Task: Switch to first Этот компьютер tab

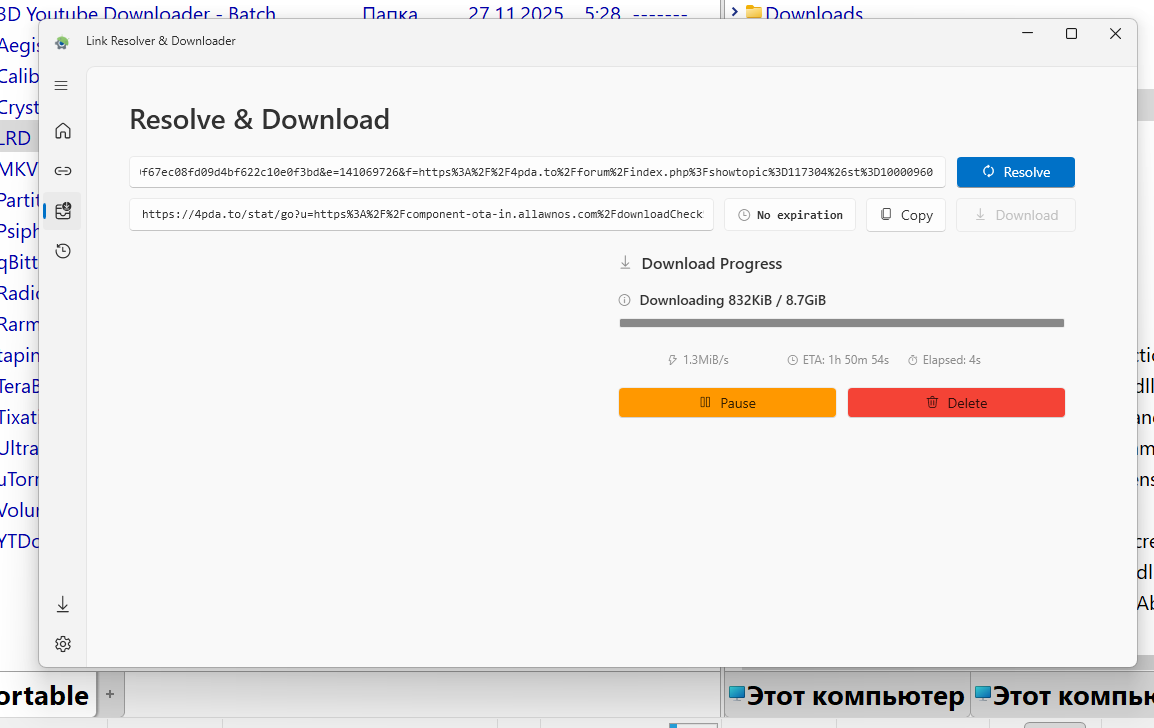Action: pyautogui.click(x=846, y=695)
